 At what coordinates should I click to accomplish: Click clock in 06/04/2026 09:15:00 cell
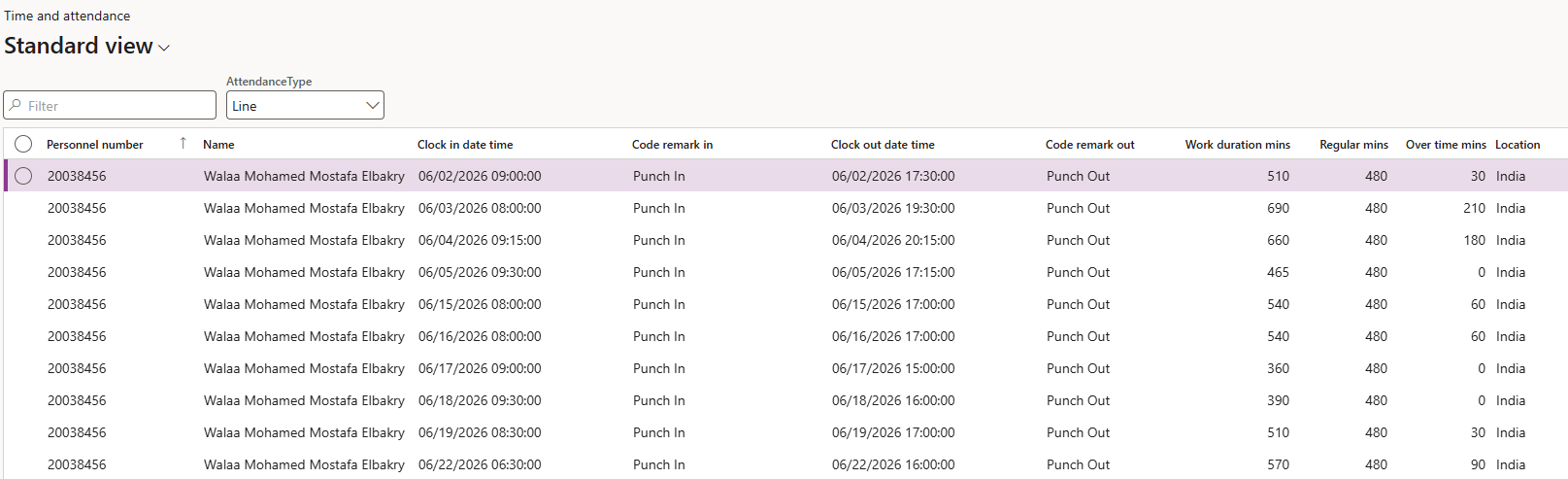tap(480, 240)
